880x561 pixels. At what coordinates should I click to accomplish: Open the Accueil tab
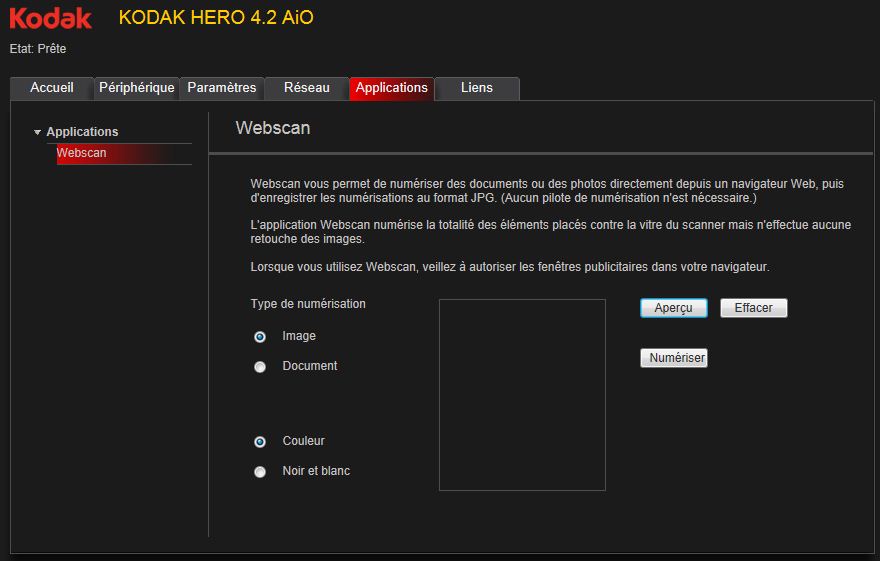(52, 88)
